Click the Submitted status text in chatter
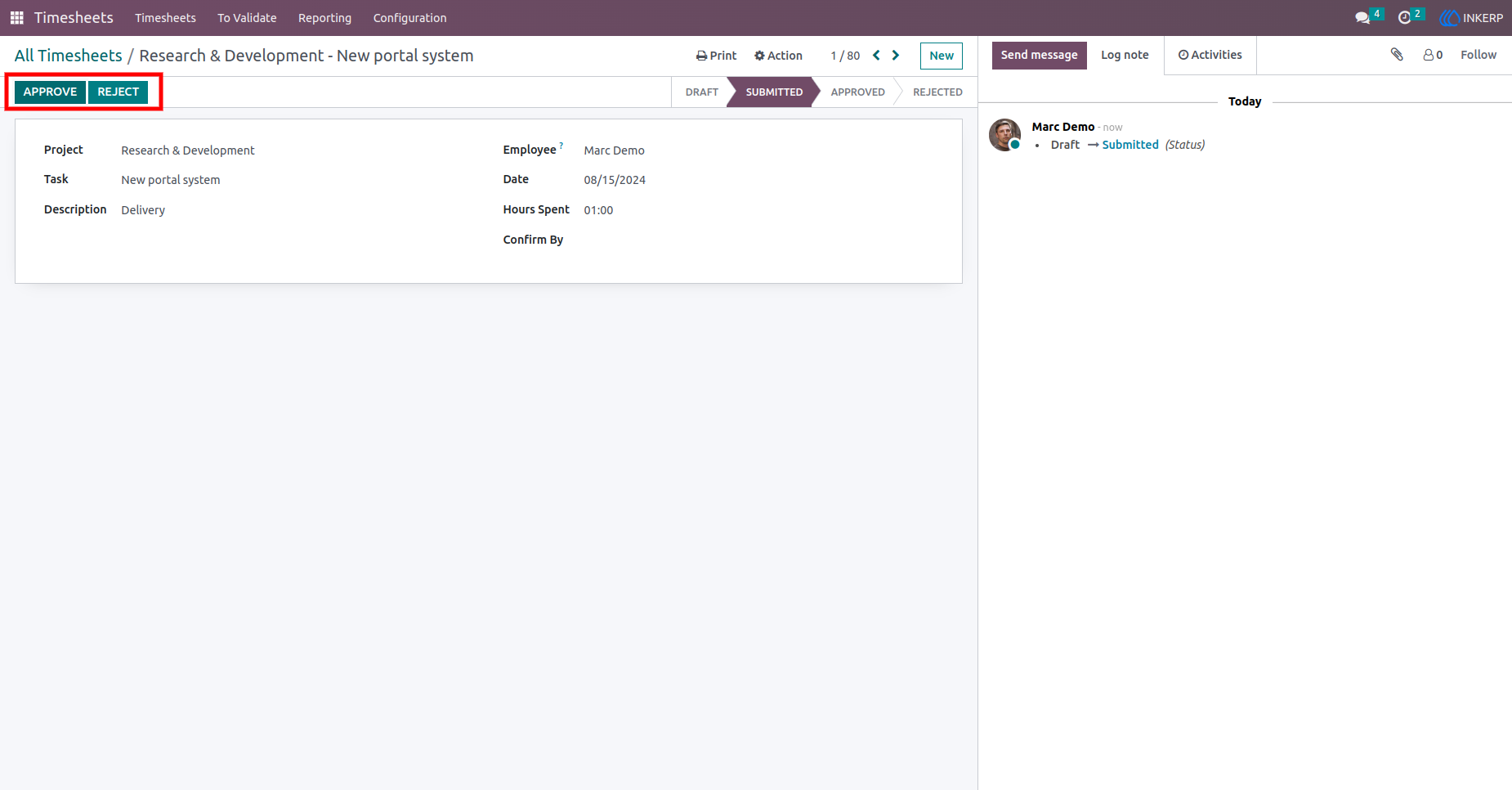The width and height of the screenshot is (1512, 790). 1130,145
